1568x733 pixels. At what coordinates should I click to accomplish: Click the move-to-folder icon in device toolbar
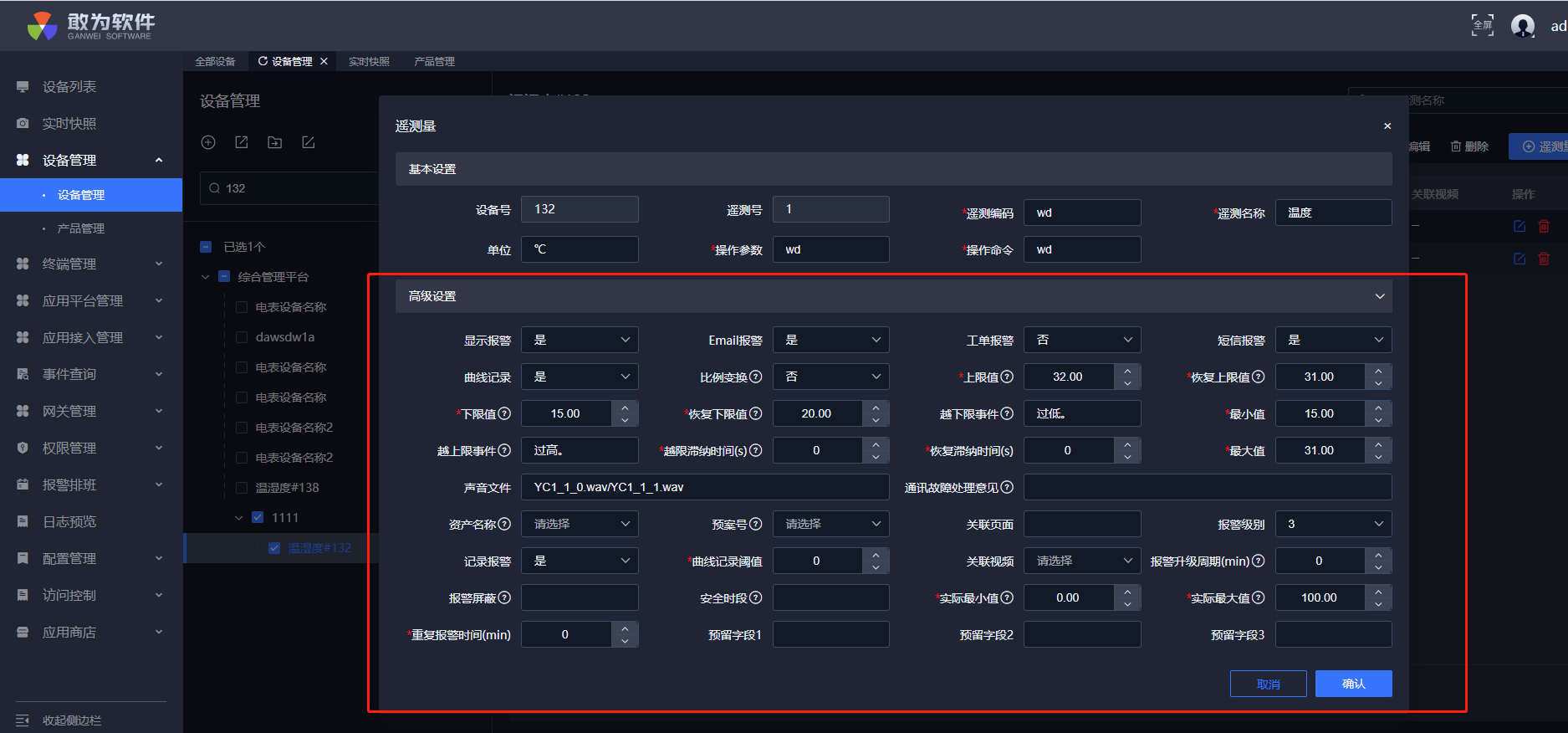pos(274,142)
